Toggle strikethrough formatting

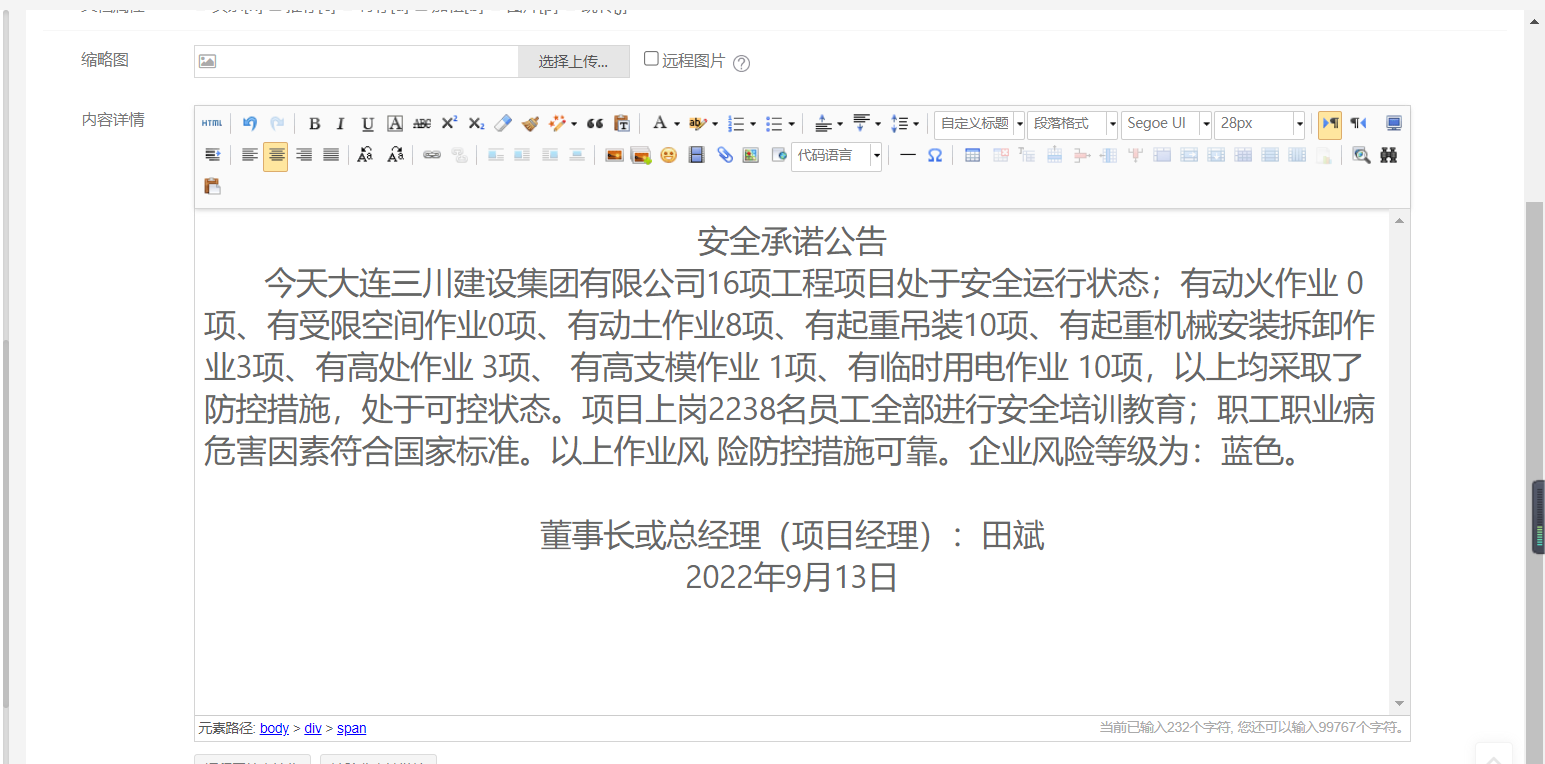pos(422,123)
